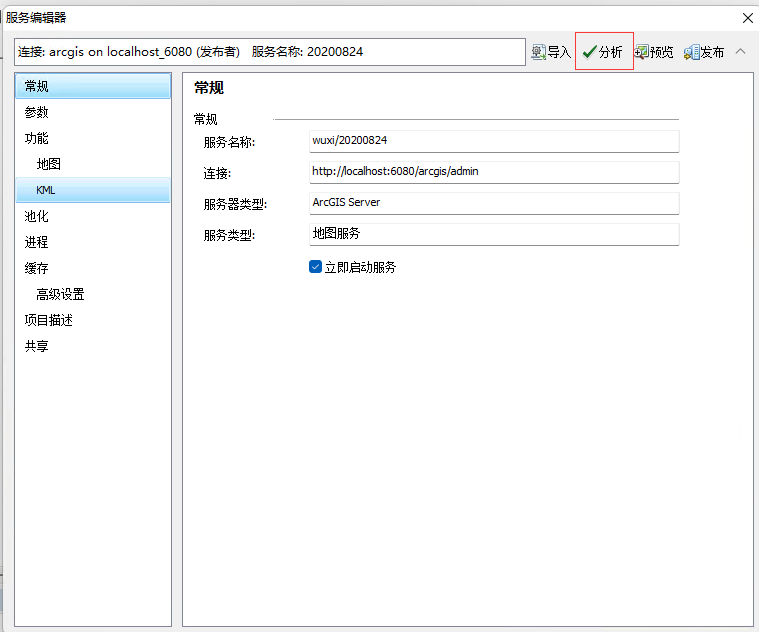The height and width of the screenshot is (632, 759).
Task: Select the 共享 page
Action: (x=37, y=347)
